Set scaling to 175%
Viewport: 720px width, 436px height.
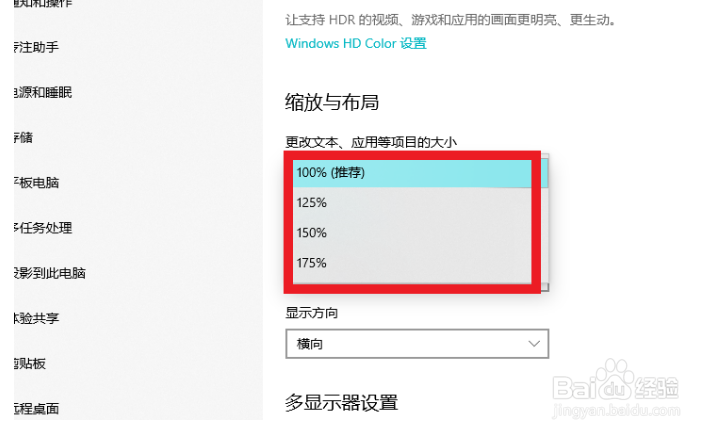[410, 263]
